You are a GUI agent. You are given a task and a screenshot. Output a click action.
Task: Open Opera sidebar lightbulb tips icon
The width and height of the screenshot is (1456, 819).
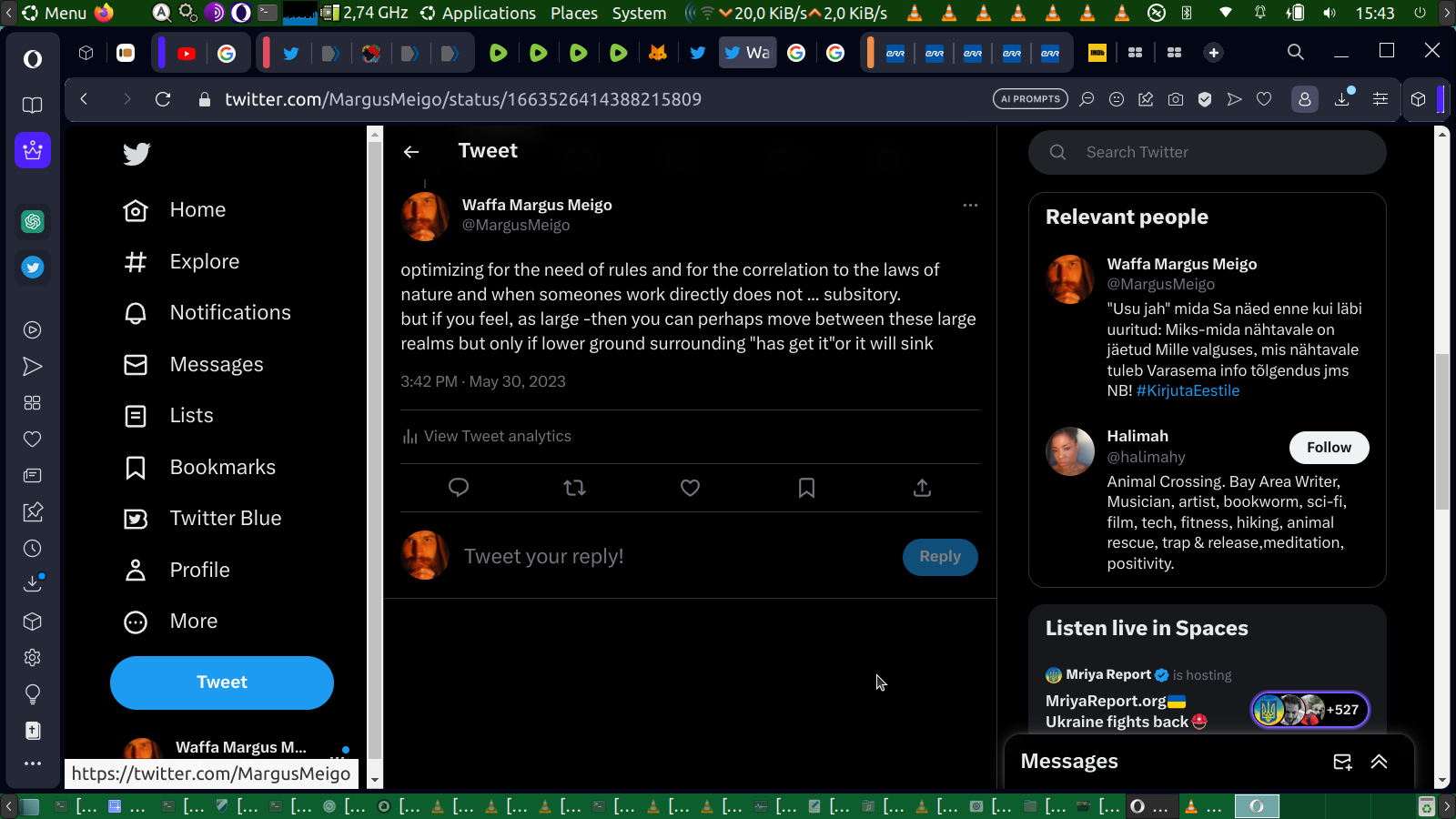pyautogui.click(x=33, y=694)
